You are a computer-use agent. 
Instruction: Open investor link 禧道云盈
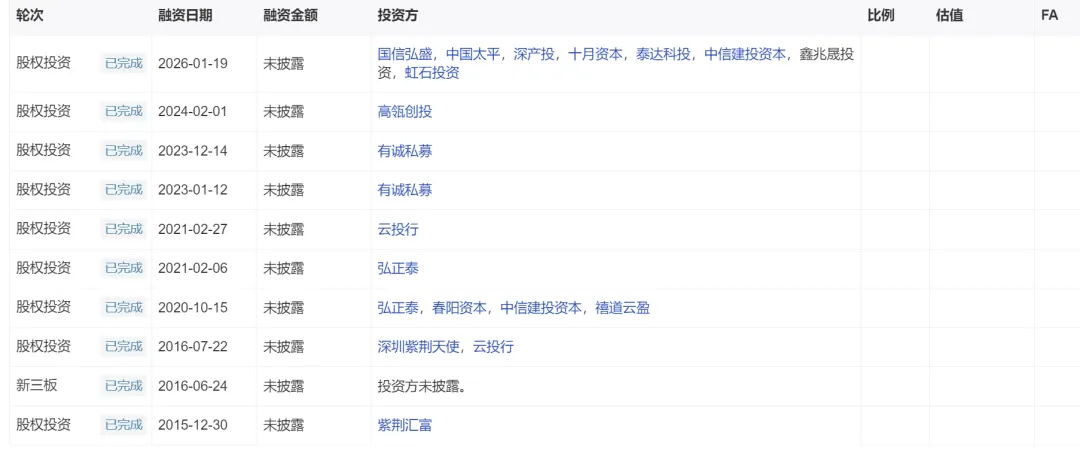pyautogui.click(x=623, y=308)
